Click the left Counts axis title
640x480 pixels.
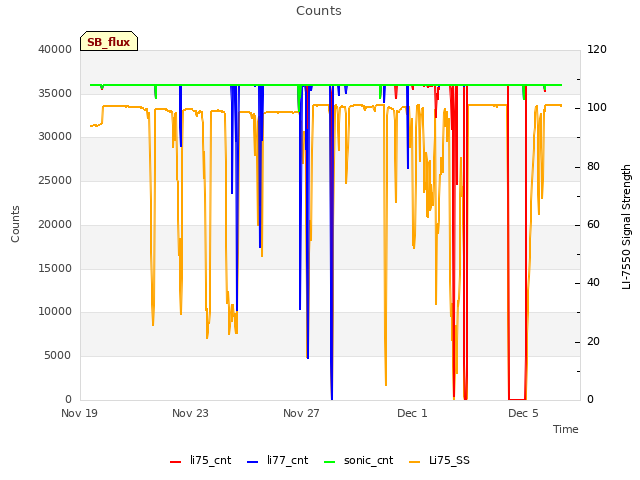tap(15, 224)
